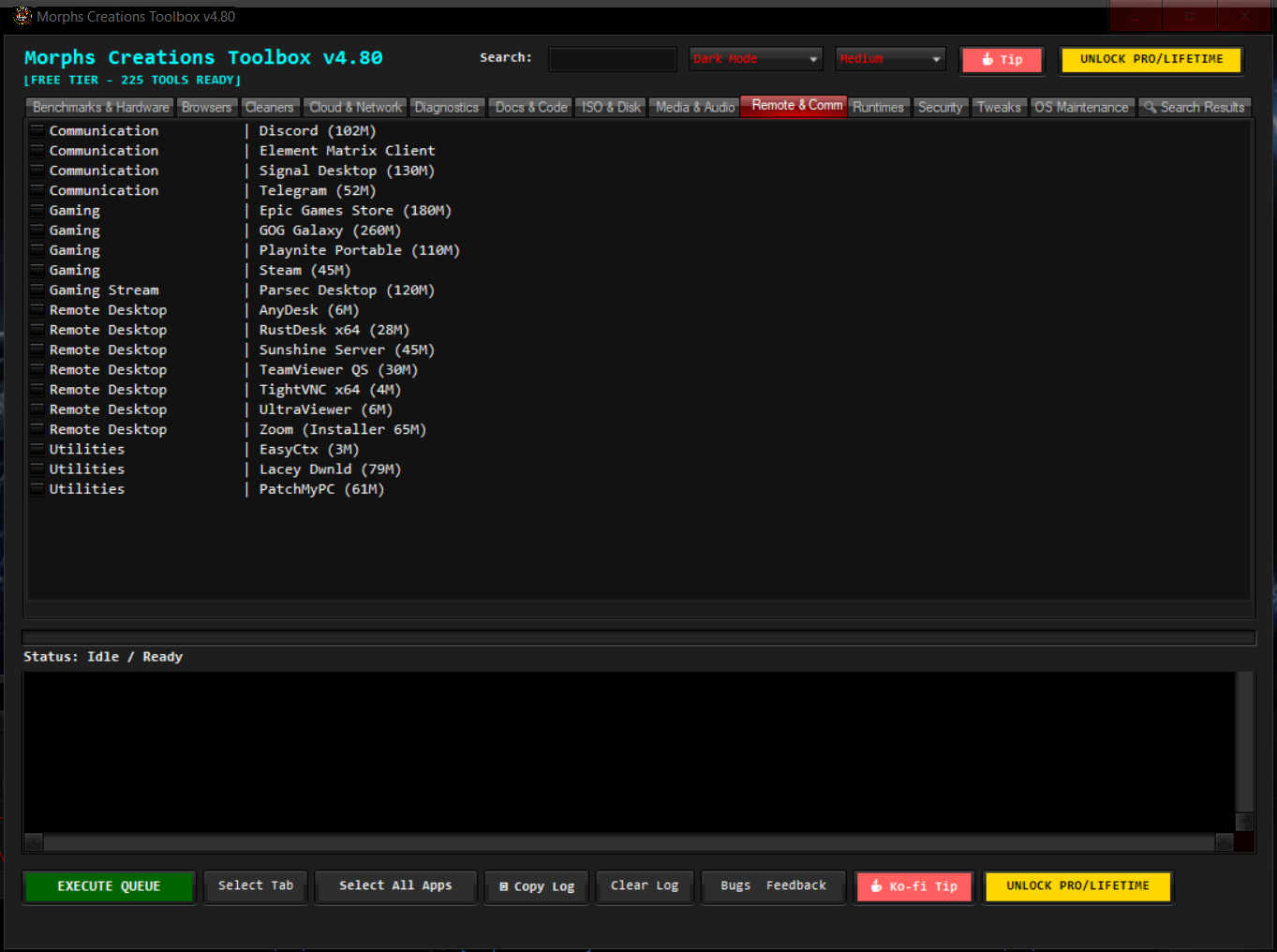Switch to the Docs & Code tab
The image size is (1277, 952).
pos(531,108)
